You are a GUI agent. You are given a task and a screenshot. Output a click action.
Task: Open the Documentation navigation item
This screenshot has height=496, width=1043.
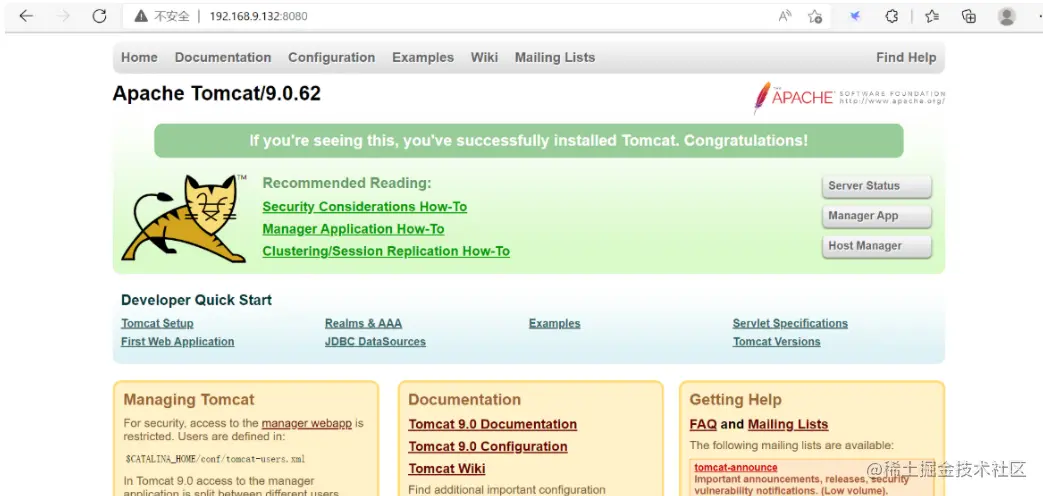[x=223, y=57]
